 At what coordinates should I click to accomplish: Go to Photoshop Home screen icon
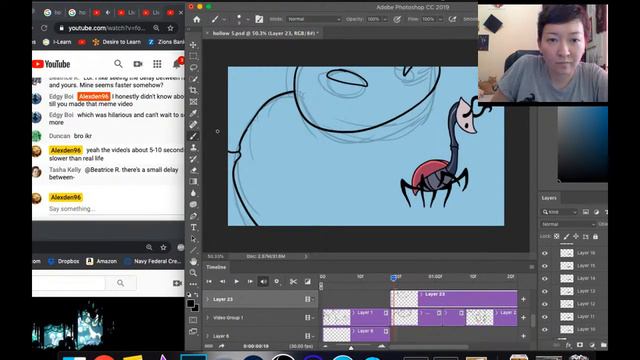197,19
